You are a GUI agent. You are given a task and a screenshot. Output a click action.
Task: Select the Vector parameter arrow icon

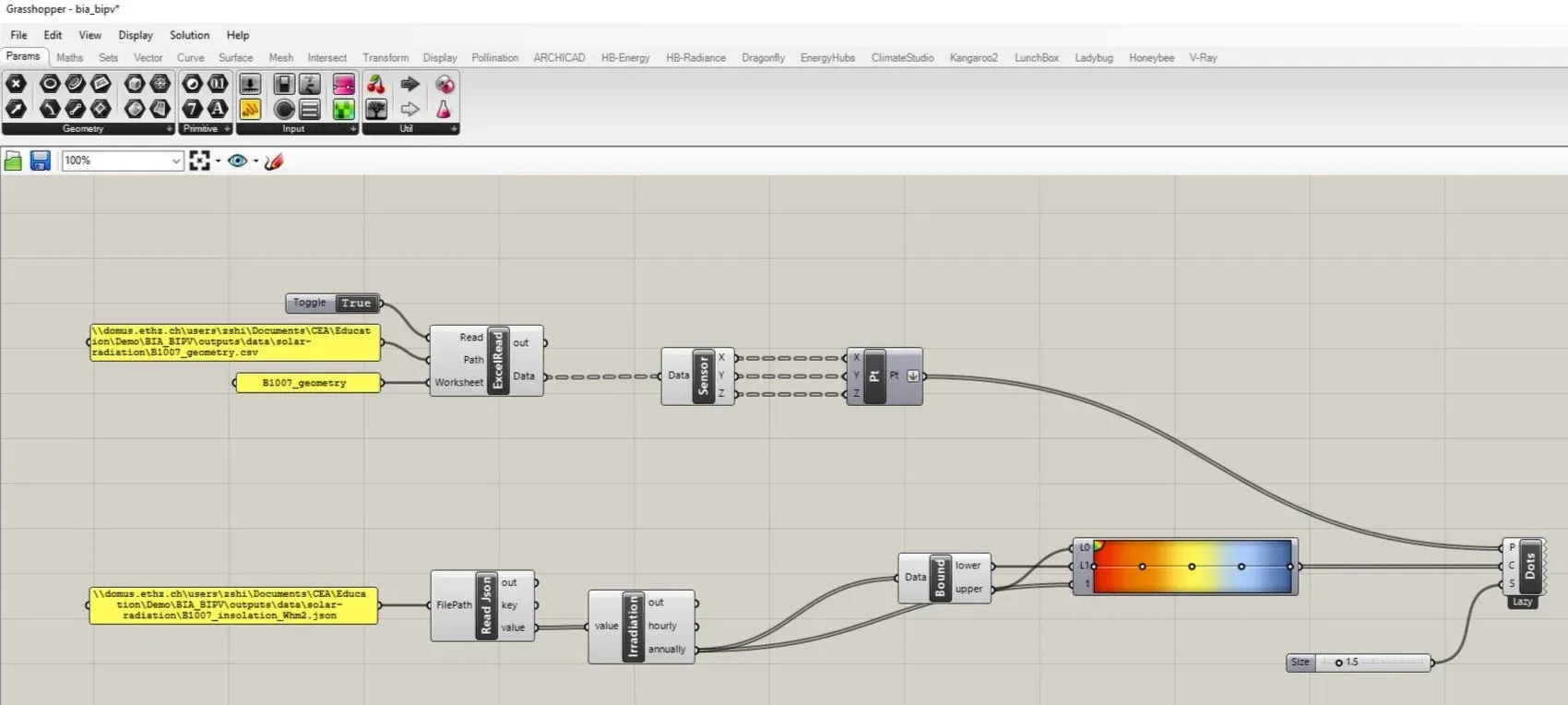pos(16,109)
